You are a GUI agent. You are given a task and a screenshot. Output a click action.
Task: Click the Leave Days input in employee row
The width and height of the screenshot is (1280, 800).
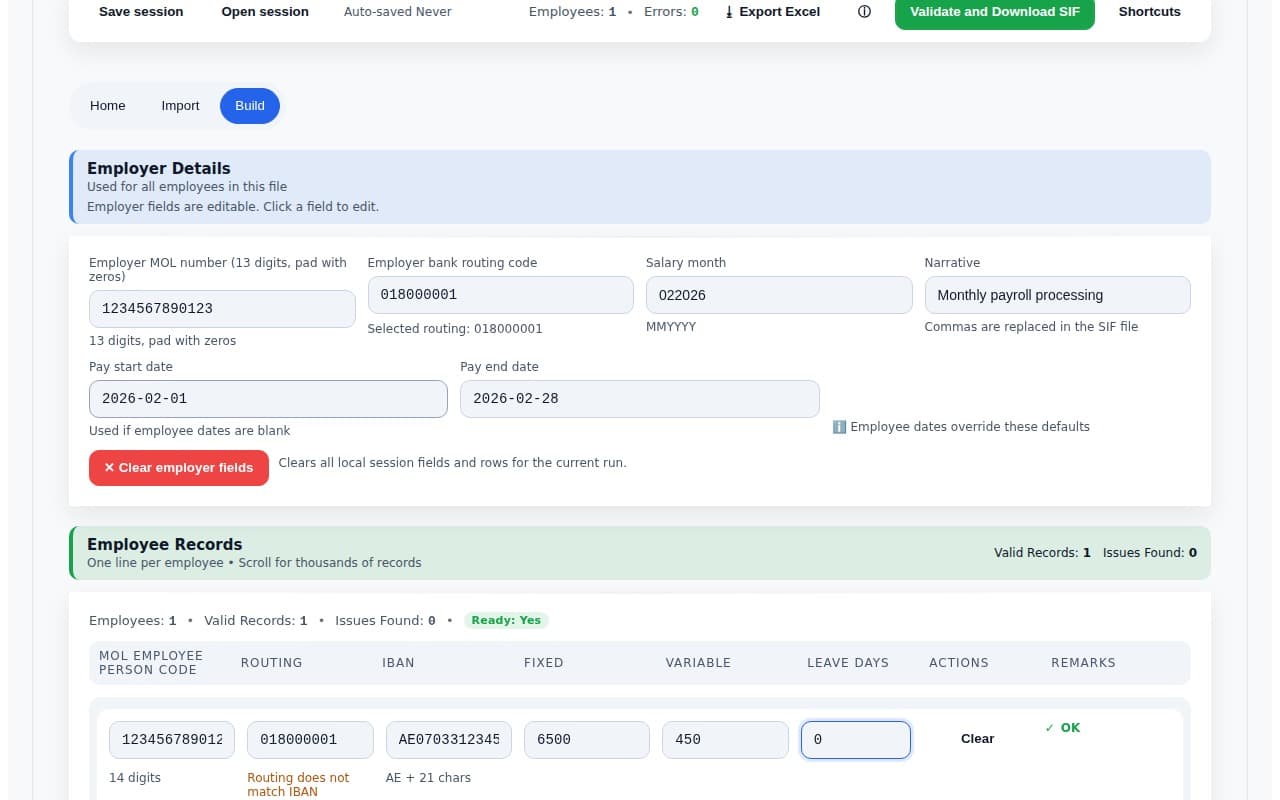(855, 739)
